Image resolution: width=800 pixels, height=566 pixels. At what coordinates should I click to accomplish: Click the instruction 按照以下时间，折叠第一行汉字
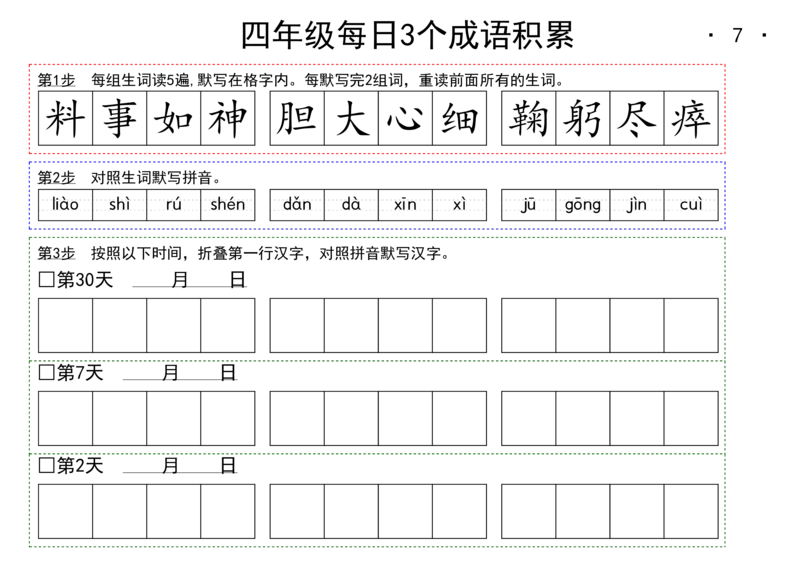[x=198, y=253]
